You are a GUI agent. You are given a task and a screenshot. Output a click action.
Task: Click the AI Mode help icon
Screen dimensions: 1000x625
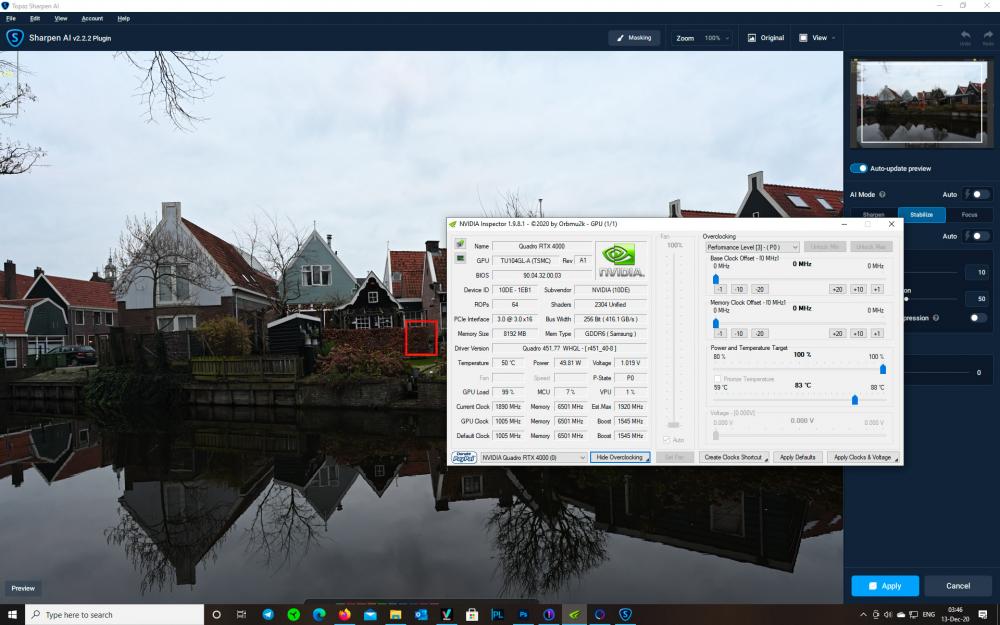click(x=883, y=195)
